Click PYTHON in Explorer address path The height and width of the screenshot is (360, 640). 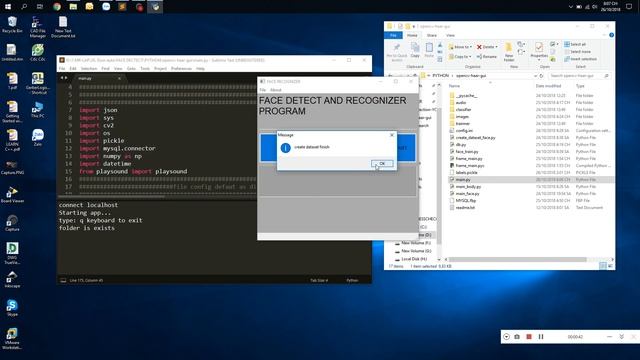point(440,76)
